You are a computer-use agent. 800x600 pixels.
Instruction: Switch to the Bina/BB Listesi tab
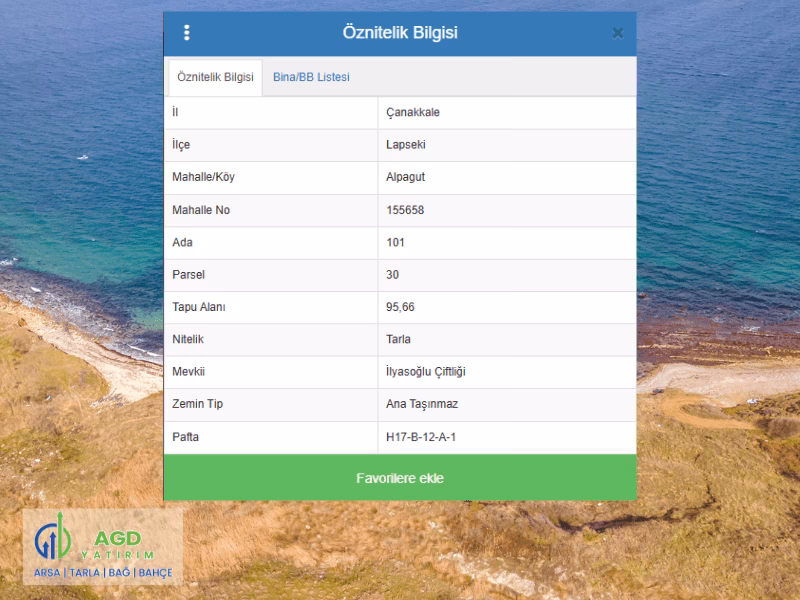coord(311,77)
